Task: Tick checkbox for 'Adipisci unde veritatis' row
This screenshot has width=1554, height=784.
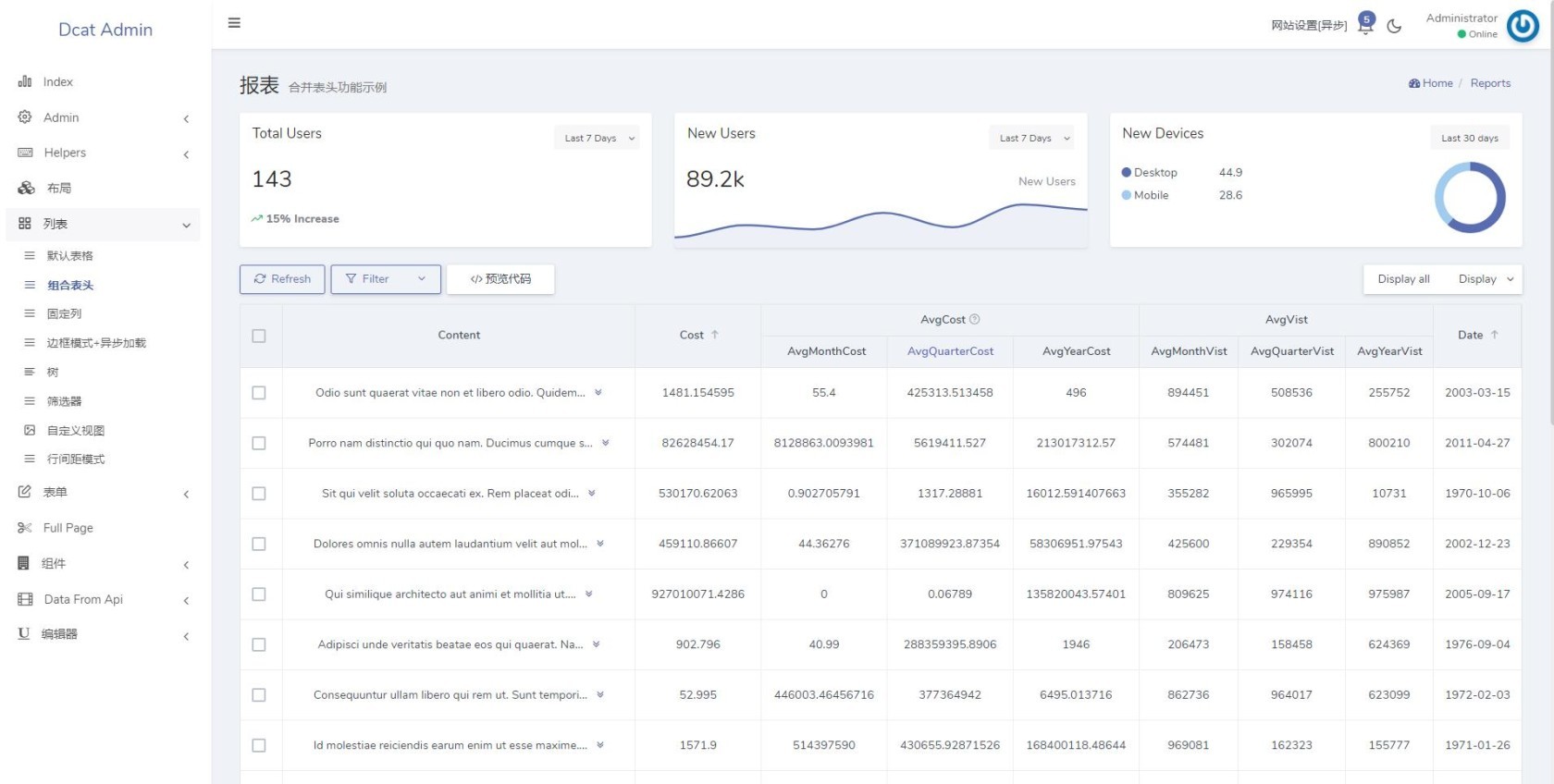Action: 259,645
